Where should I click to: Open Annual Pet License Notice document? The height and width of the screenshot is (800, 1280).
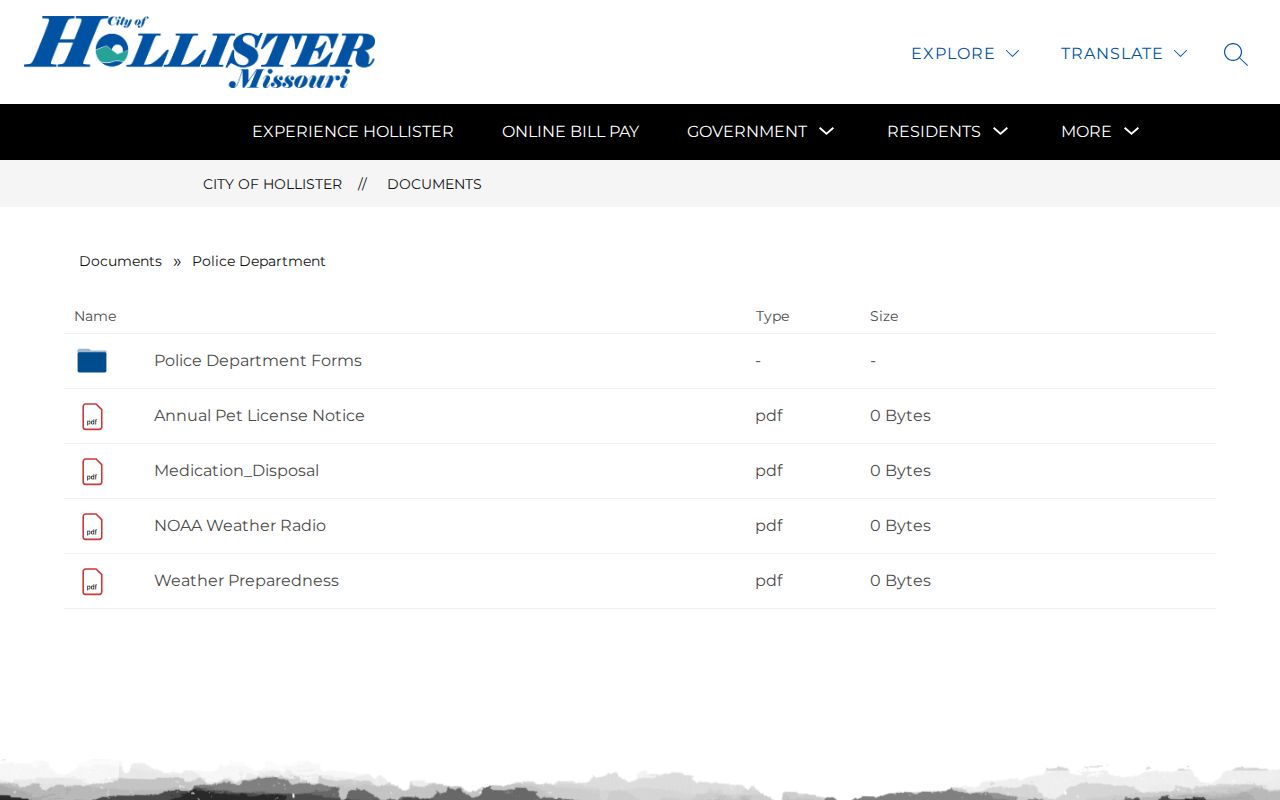click(259, 416)
